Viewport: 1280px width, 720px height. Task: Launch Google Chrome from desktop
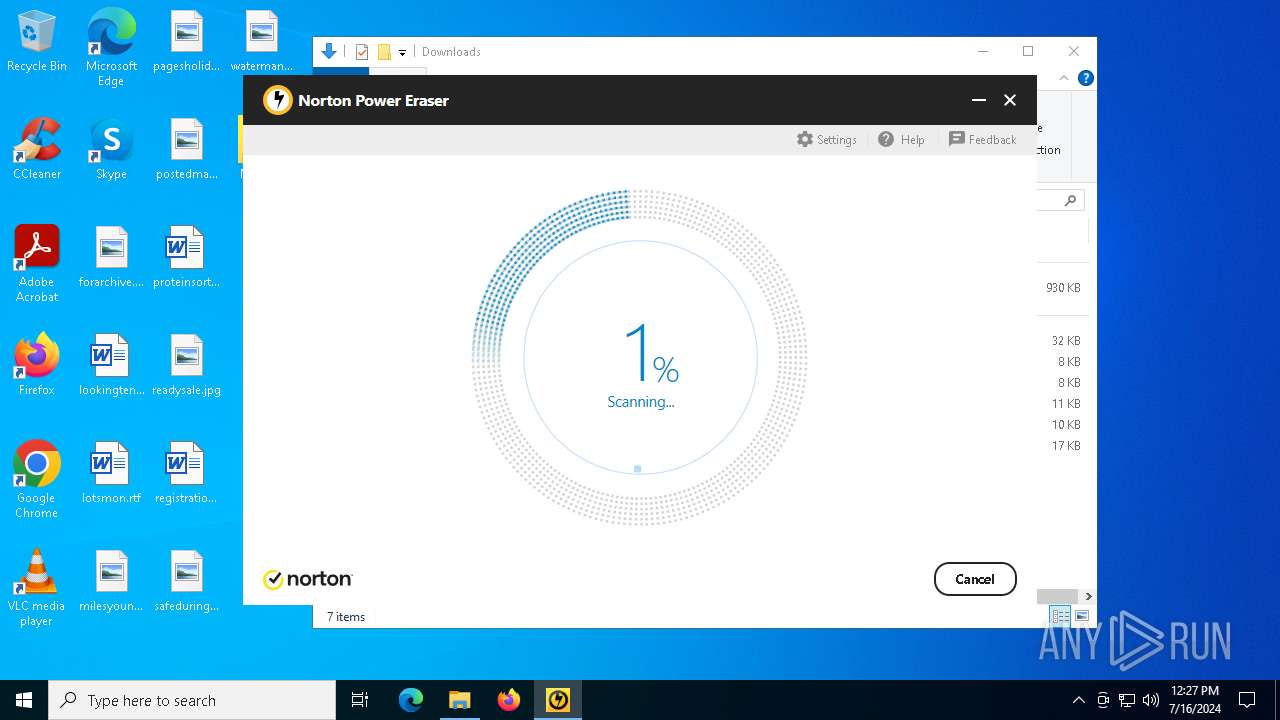(x=37, y=480)
